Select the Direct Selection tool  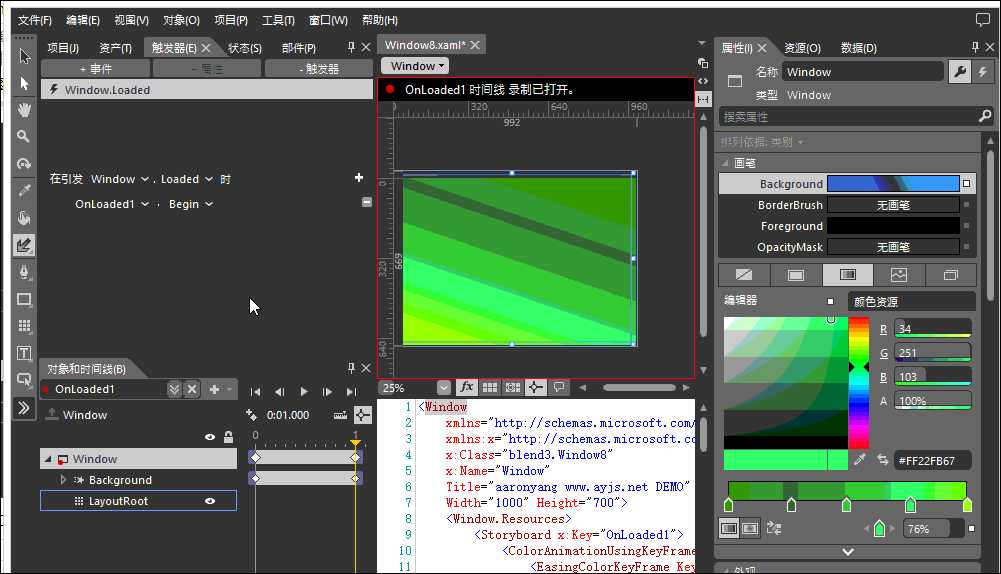pos(24,84)
